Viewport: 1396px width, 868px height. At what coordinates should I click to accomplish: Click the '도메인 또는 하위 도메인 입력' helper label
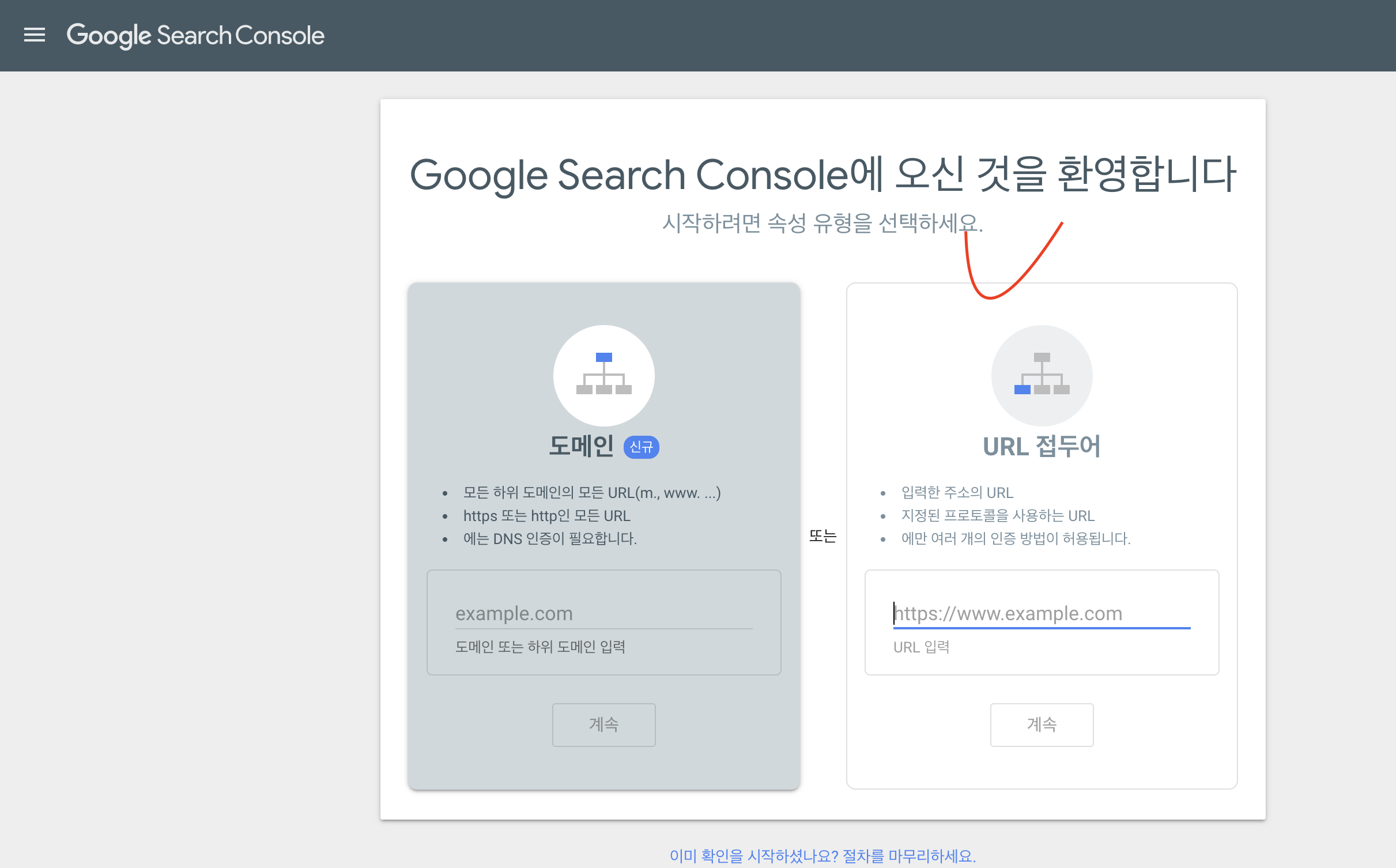pos(540,647)
